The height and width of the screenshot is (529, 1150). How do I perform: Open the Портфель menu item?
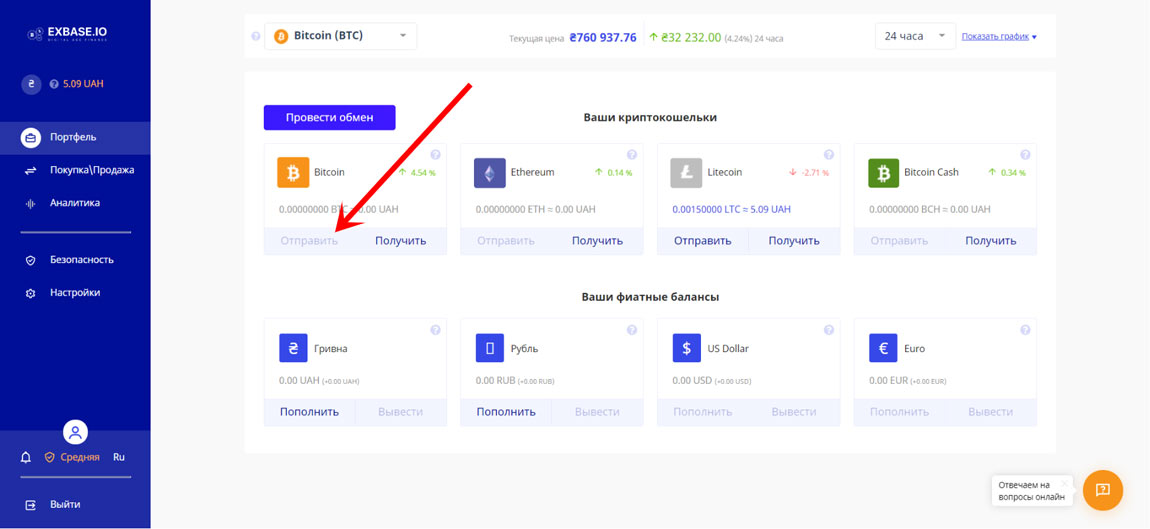[75, 137]
